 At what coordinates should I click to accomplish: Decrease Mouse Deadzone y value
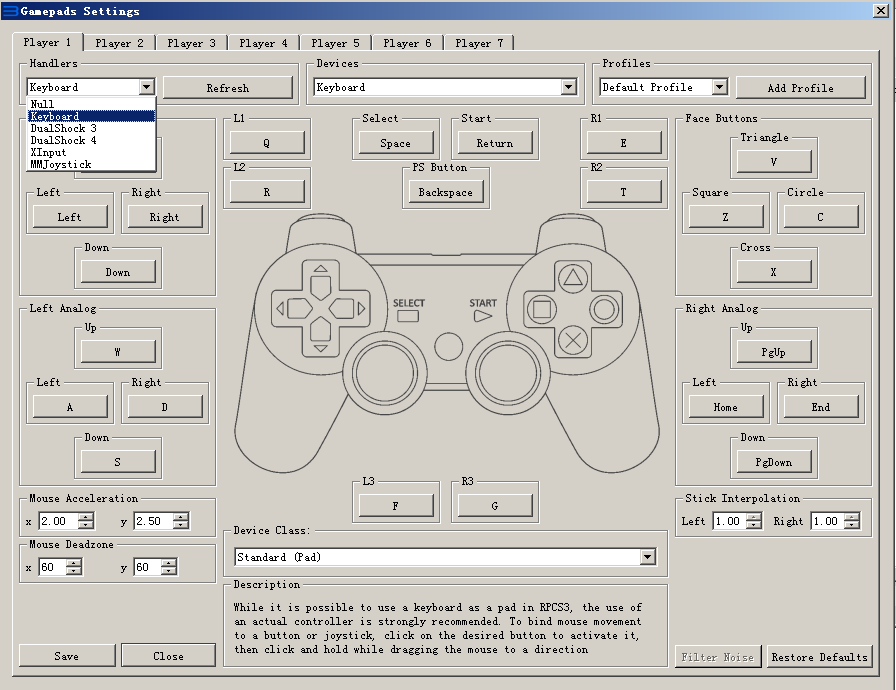(169, 571)
